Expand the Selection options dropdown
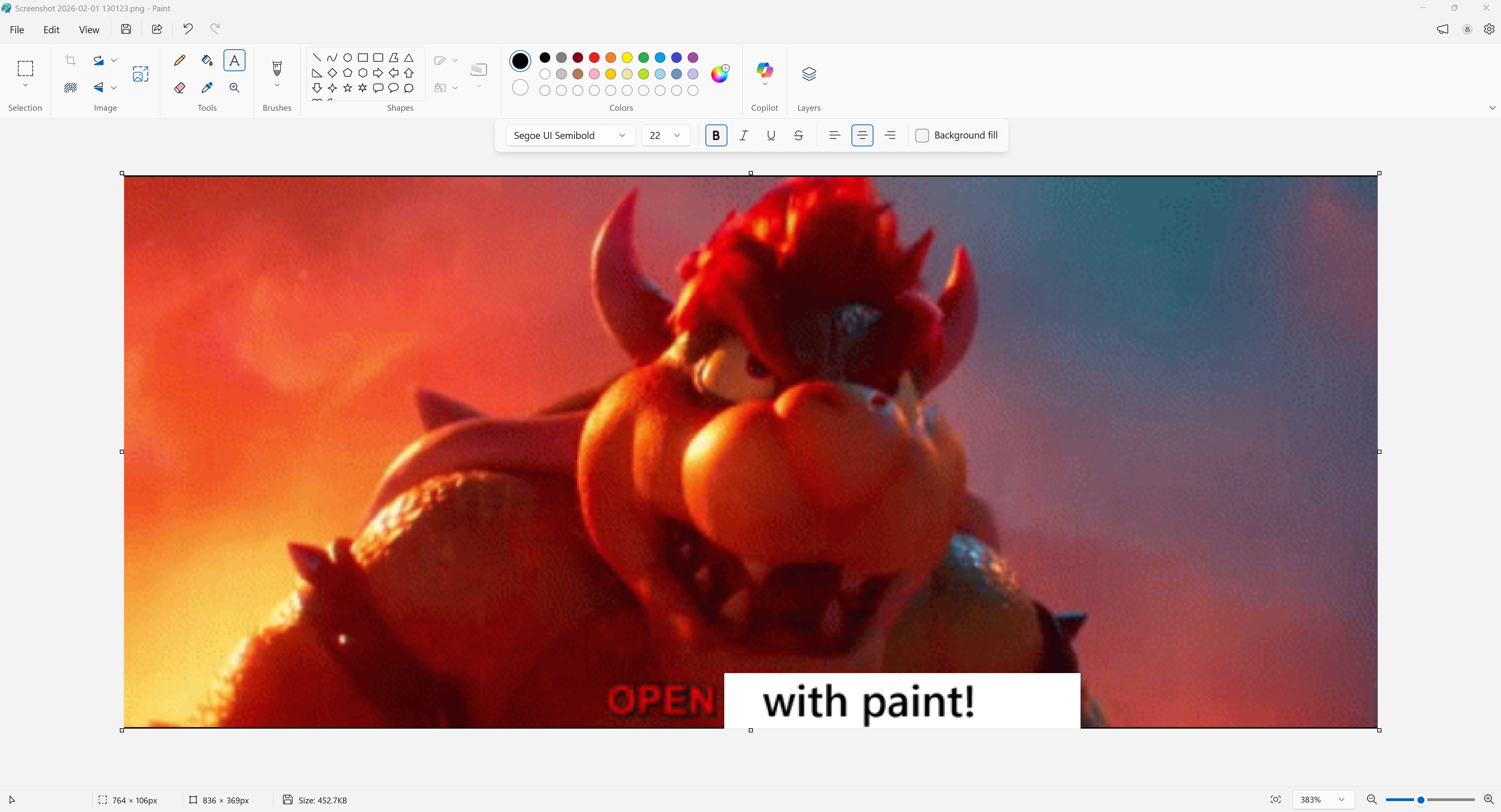1501x812 pixels. tap(25, 86)
